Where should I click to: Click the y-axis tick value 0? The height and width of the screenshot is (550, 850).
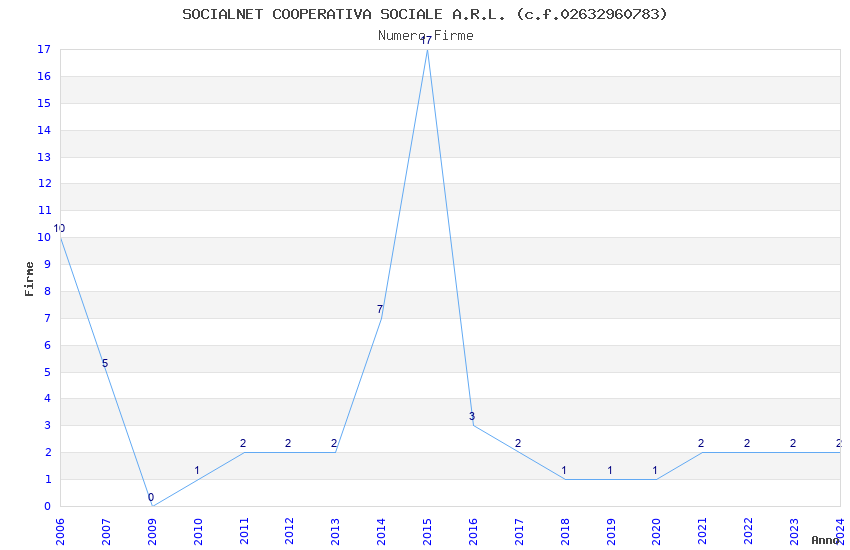coord(48,506)
